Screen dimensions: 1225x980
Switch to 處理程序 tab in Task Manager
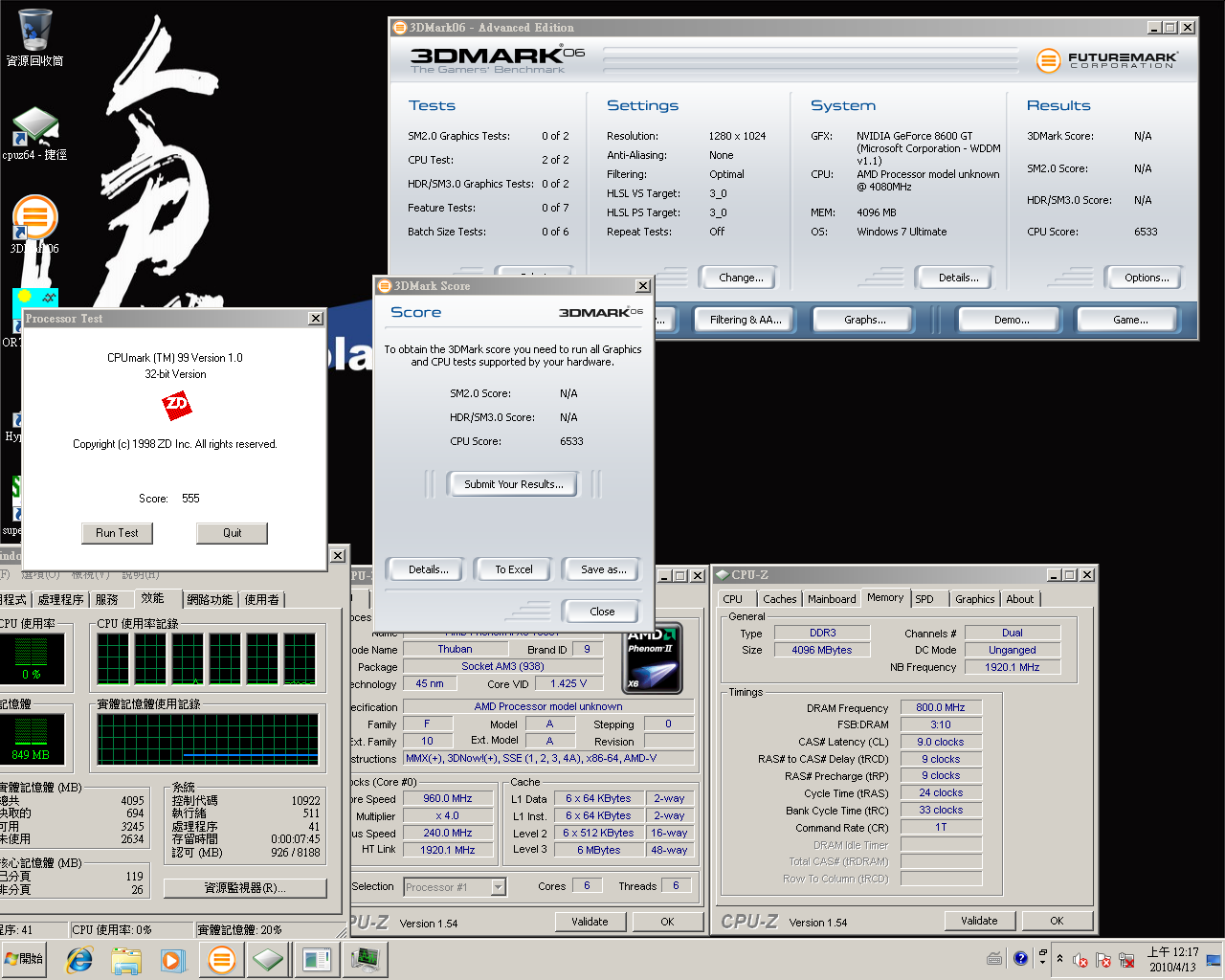click(x=60, y=599)
